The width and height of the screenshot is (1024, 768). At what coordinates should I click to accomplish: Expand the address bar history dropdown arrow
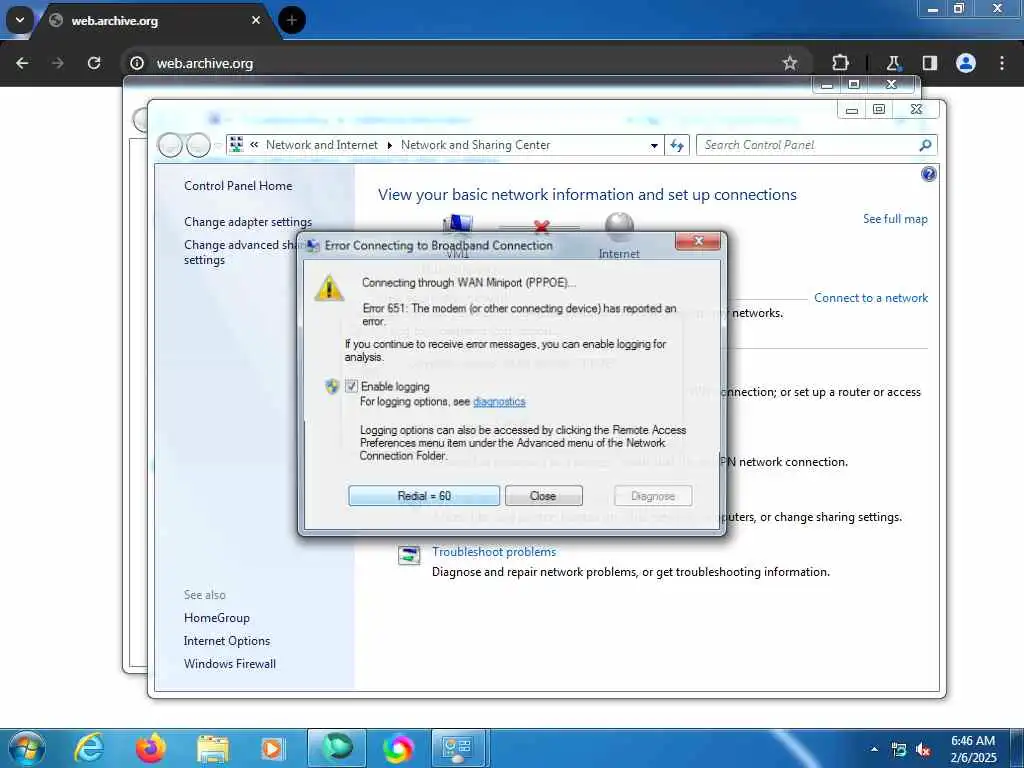[x=654, y=146]
